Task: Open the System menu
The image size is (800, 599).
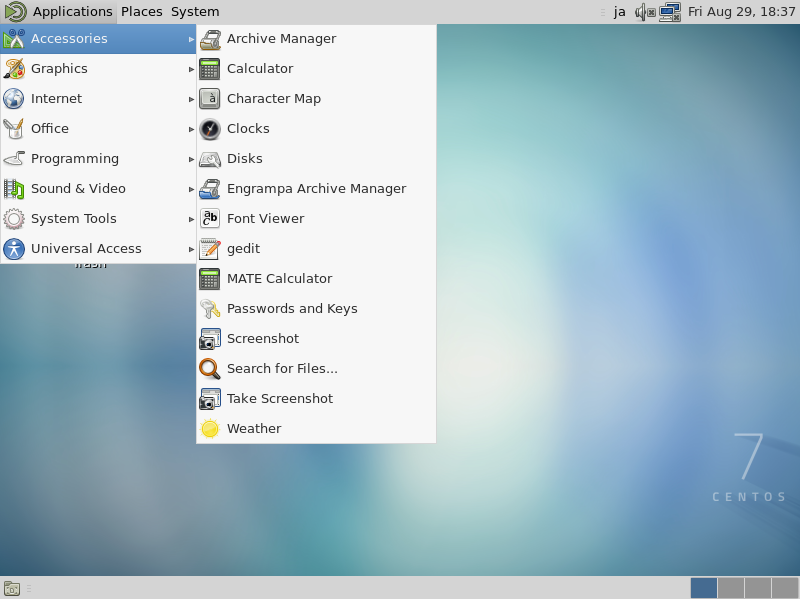Action: coord(195,12)
